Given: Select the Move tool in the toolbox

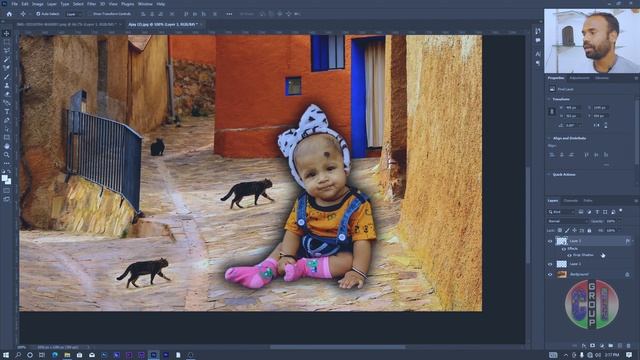Looking at the screenshot, I should click(x=7, y=33).
